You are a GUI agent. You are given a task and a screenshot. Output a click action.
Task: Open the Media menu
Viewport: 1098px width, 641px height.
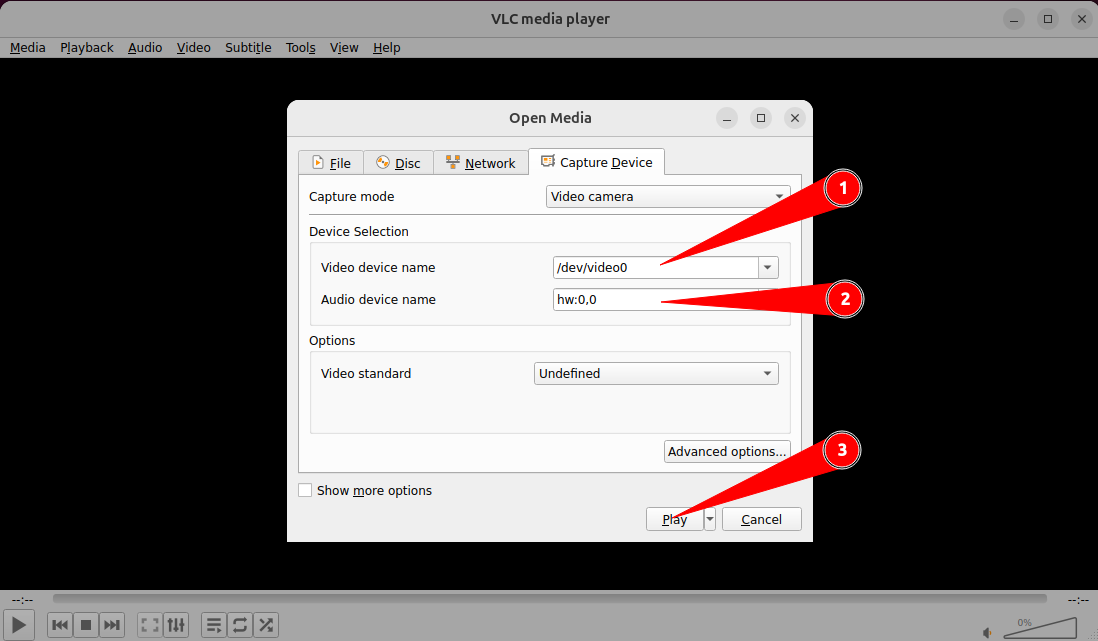(x=28, y=48)
